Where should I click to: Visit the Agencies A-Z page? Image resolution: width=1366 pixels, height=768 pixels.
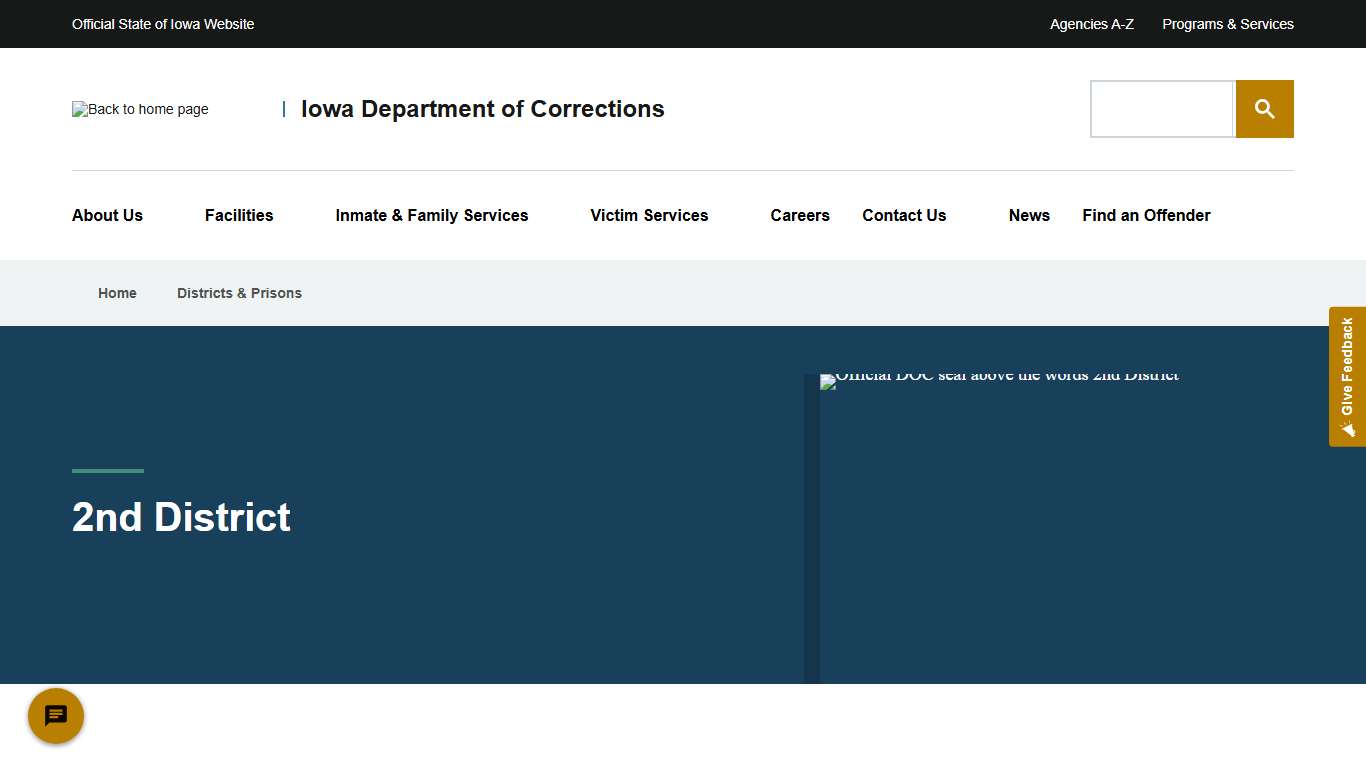(1091, 23)
